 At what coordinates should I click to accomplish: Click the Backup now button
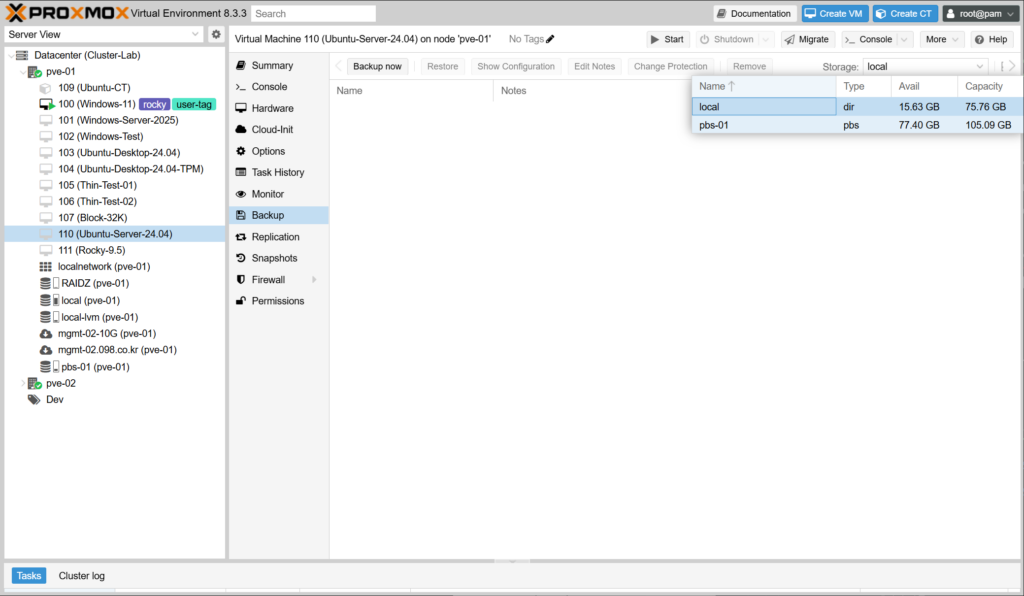point(378,66)
